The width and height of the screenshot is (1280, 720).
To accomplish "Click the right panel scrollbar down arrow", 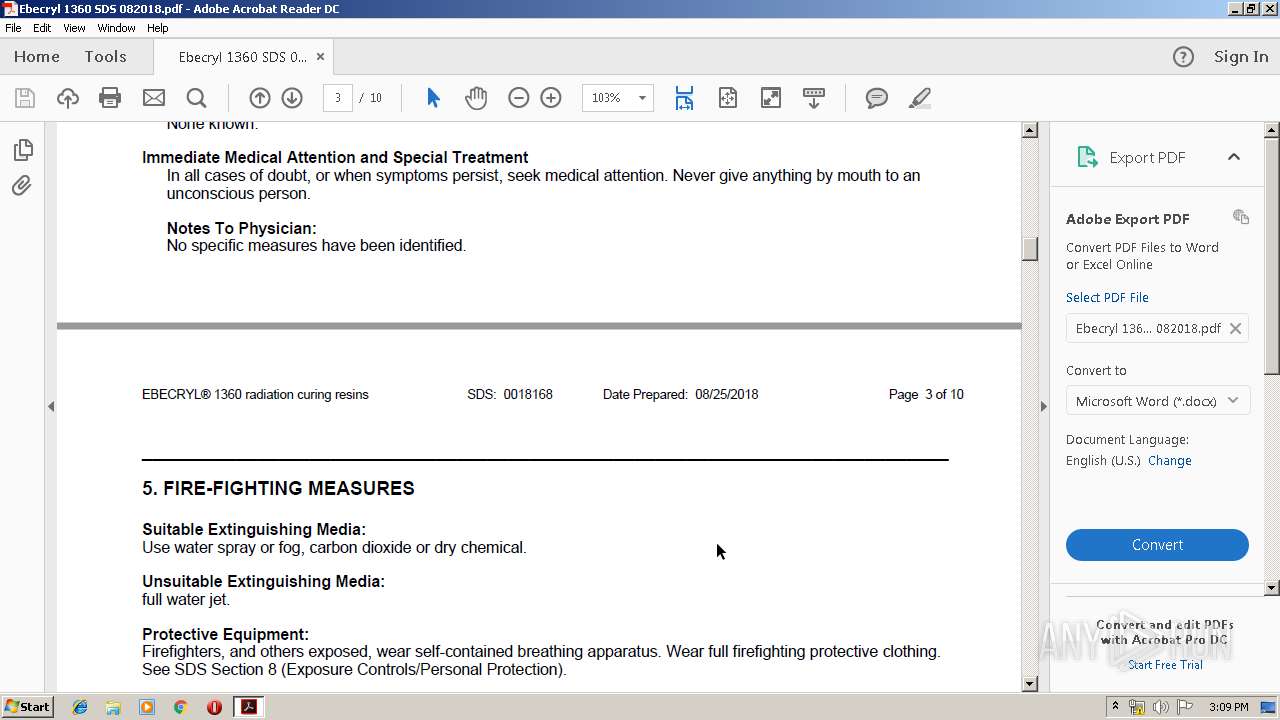I will [x=1272, y=588].
